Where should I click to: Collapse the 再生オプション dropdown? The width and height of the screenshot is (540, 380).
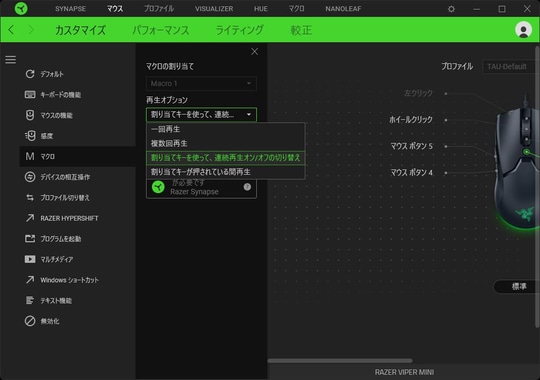pyautogui.click(x=201, y=114)
